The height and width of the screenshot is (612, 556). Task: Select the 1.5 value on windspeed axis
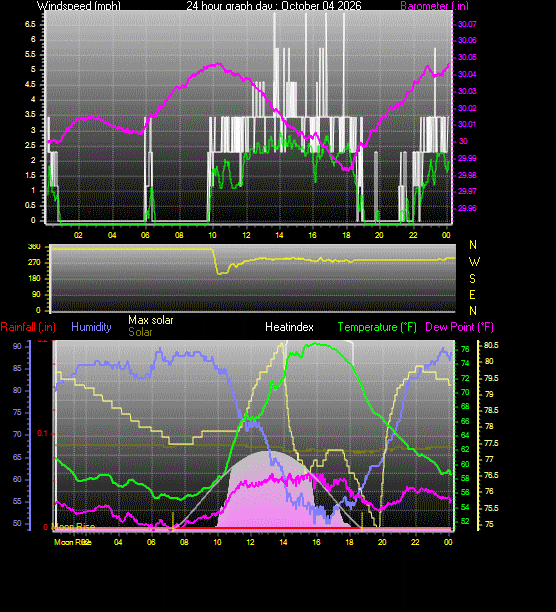pos(30,175)
